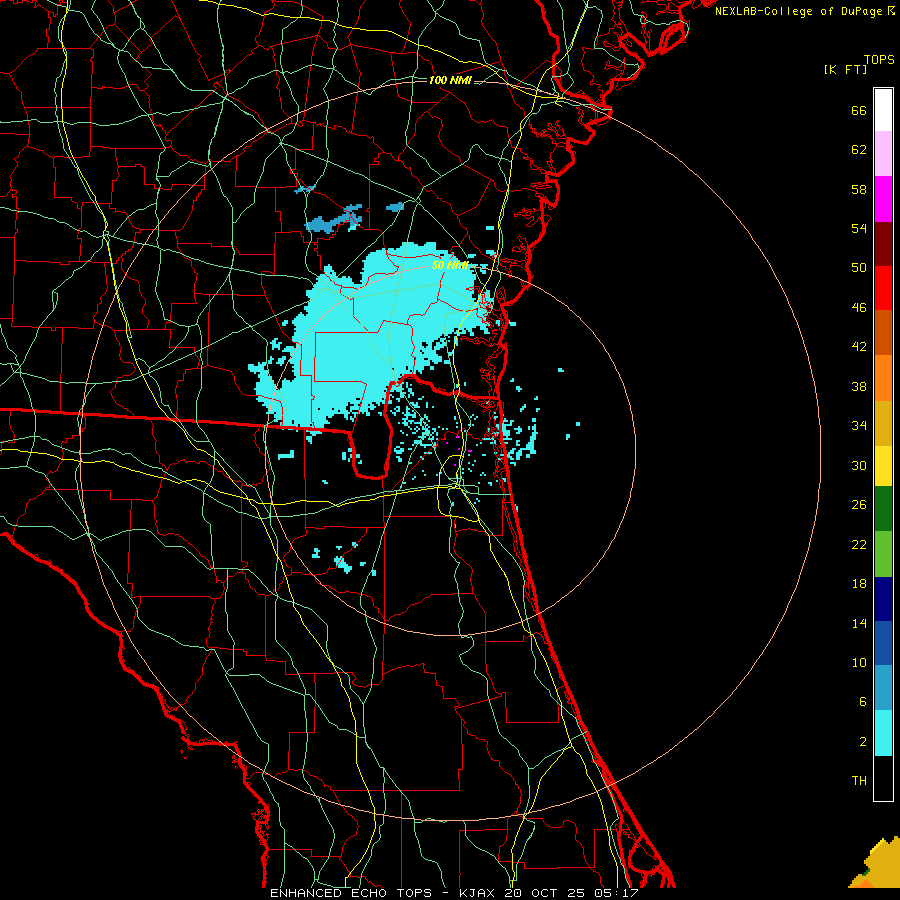The width and height of the screenshot is (900, 900).
Task: Click the 18 legend value
Action: [x=859, y=584]
